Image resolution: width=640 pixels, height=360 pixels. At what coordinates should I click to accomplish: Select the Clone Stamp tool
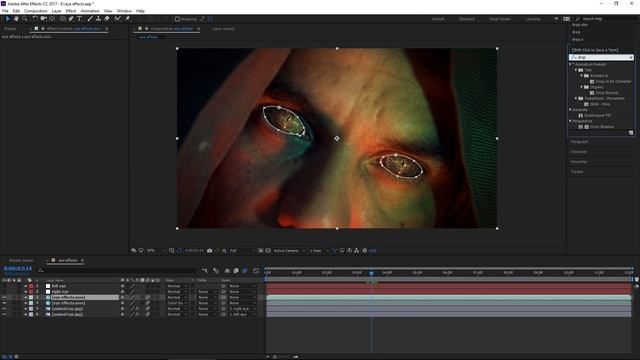tap(98, 19)
